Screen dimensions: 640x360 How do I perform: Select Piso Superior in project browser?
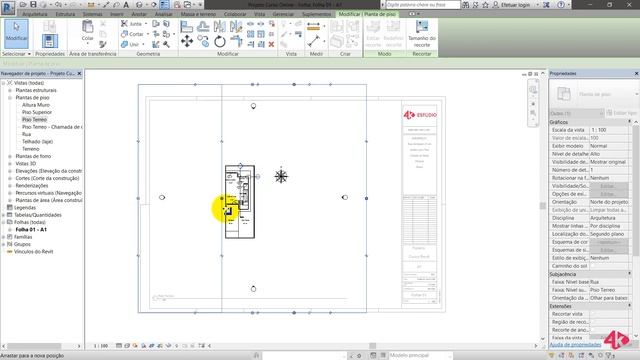tap(37, 112)
